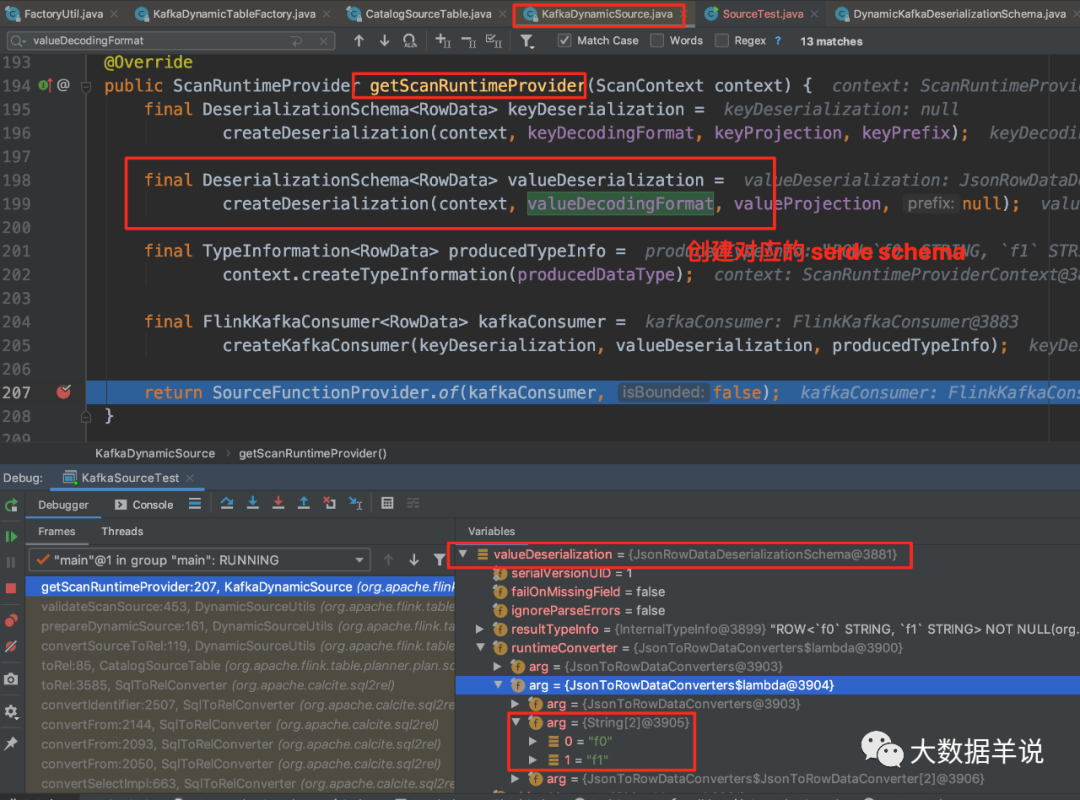Viewport: 1080px width, 800px height.
Task: Click the Step Out icon
Action: point(304,504)
